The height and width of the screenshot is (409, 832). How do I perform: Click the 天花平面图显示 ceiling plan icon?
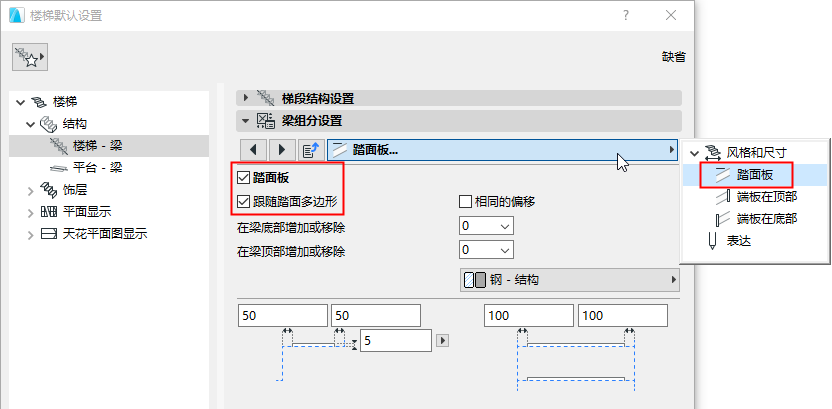(48, 234)
